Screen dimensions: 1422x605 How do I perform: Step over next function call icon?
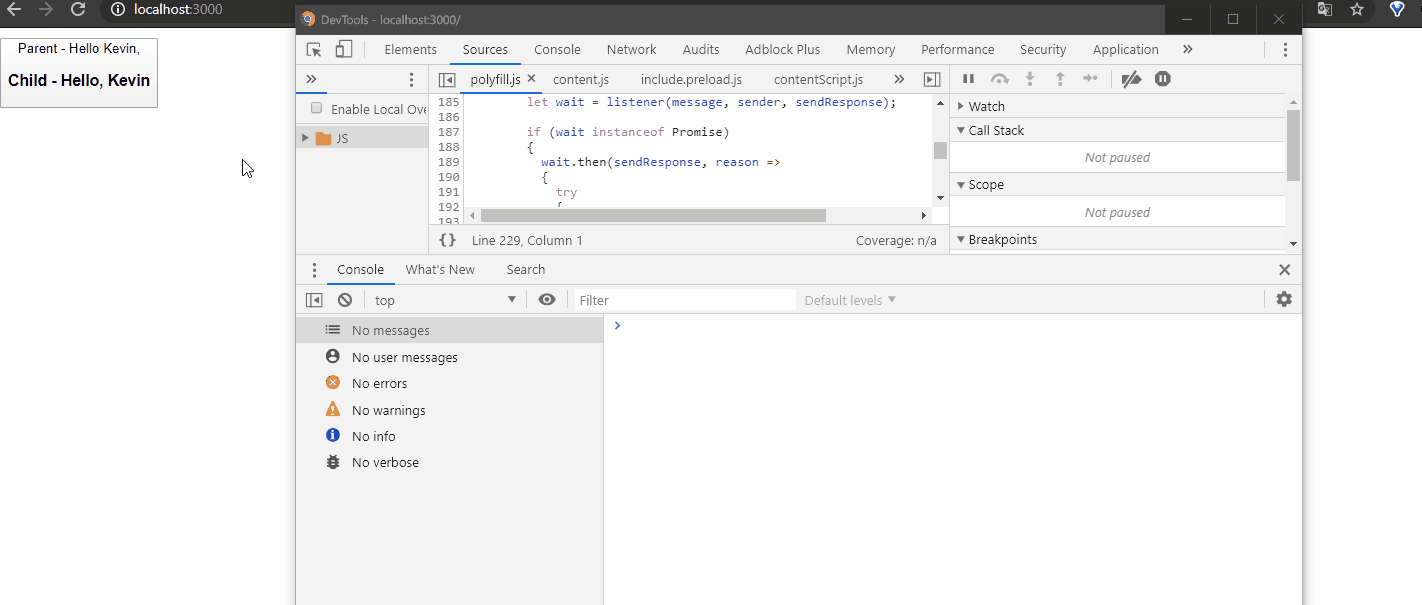[x=1000, y=79]
